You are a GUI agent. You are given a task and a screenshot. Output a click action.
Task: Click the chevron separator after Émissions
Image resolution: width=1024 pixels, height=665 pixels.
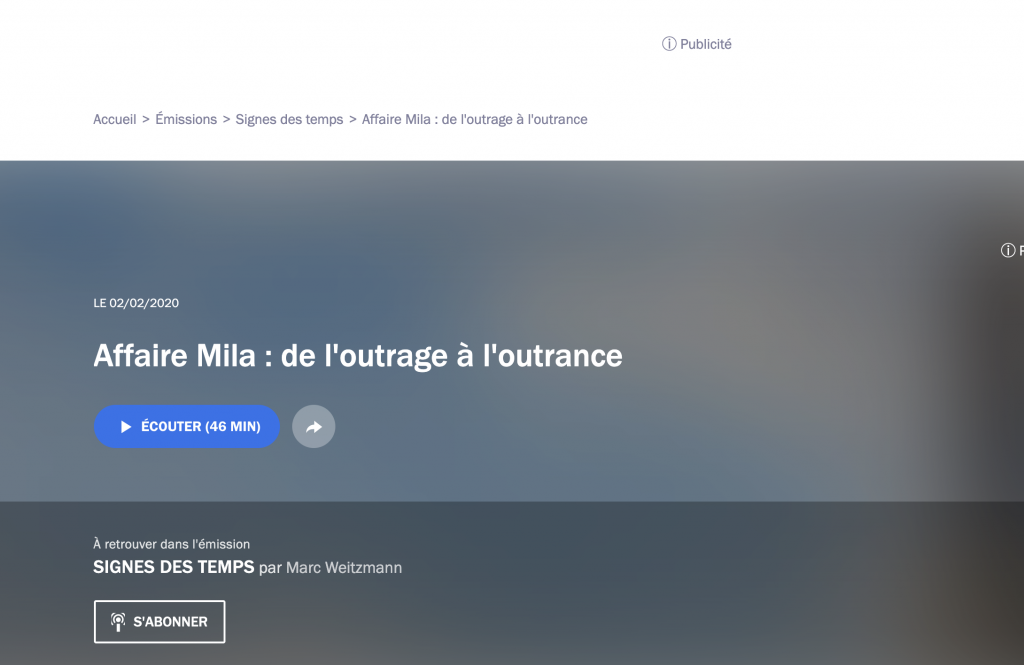[226, 119]
